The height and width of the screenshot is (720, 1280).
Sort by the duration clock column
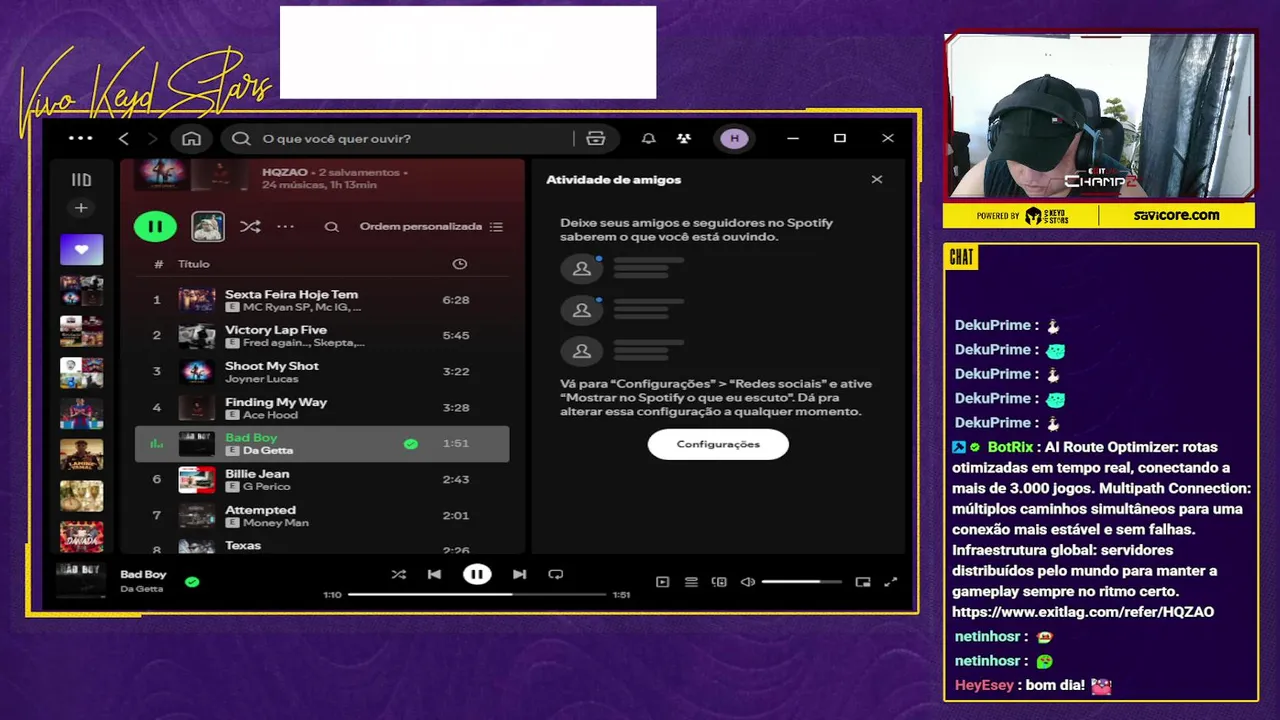tap(460, 264)
